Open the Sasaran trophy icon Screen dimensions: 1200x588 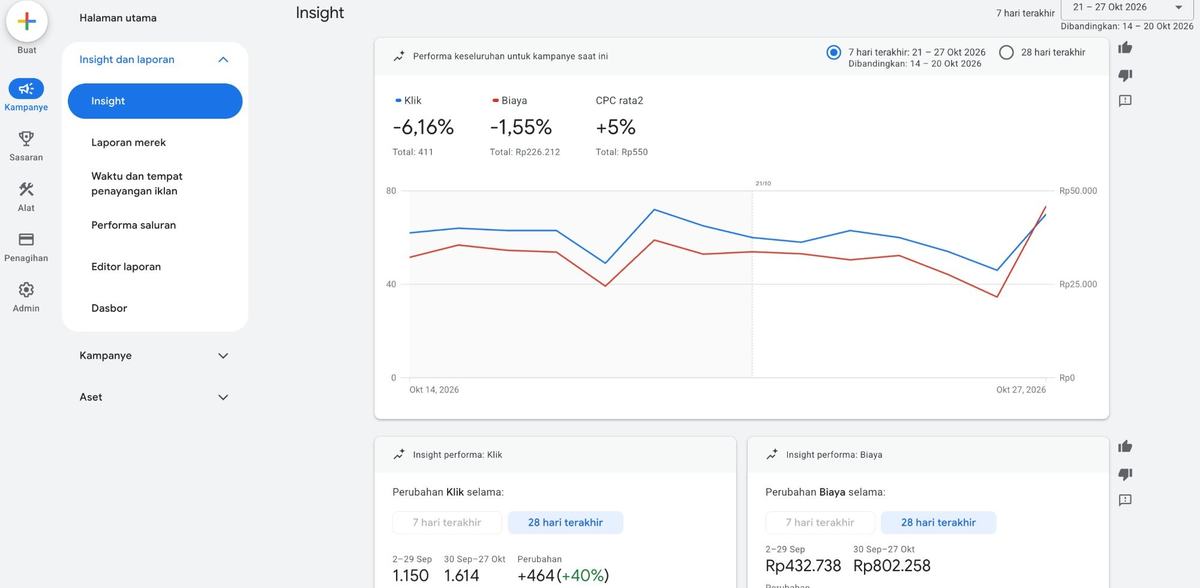(26, 139)
